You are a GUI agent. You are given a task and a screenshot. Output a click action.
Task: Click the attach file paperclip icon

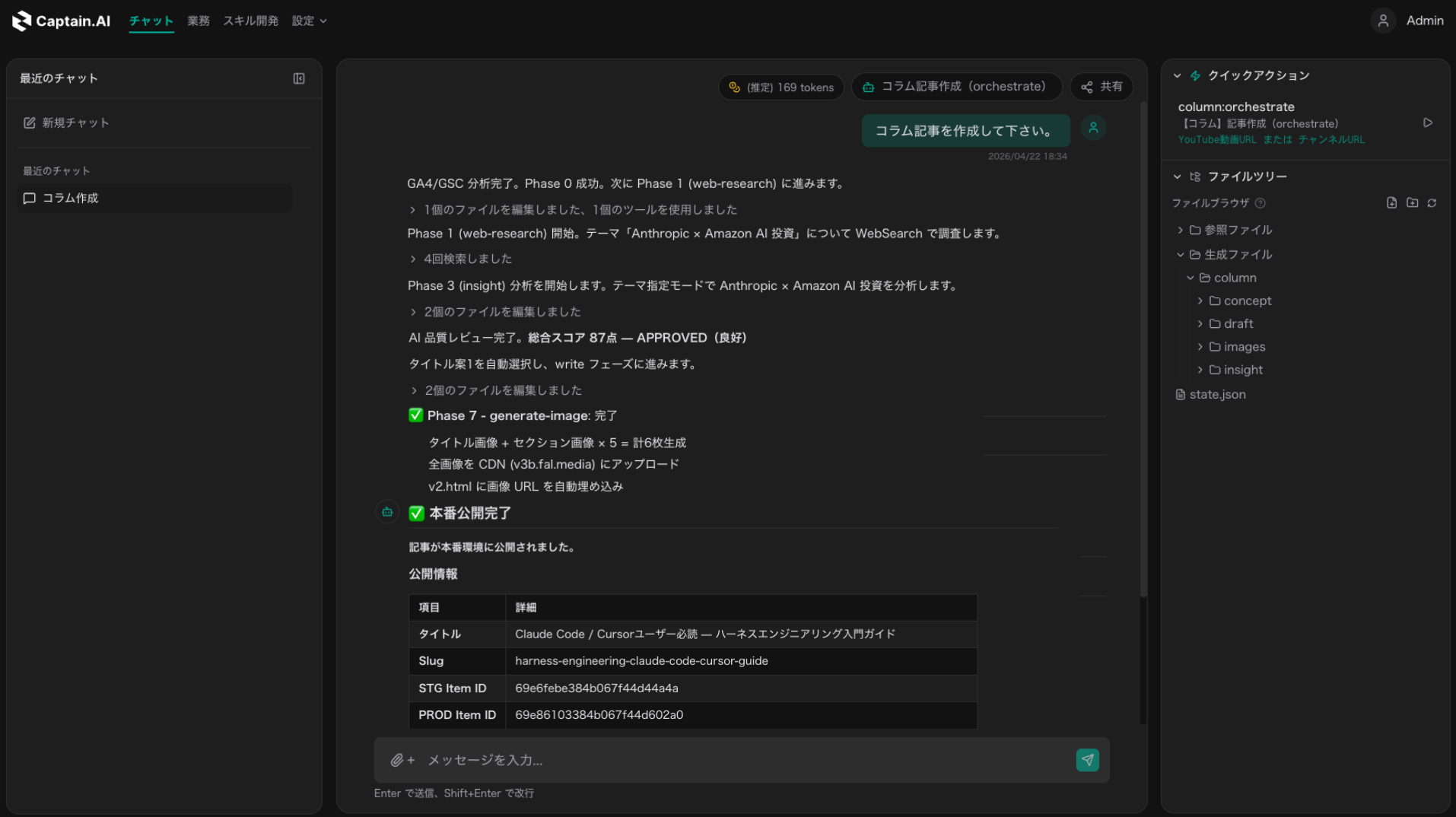point(397,760)
